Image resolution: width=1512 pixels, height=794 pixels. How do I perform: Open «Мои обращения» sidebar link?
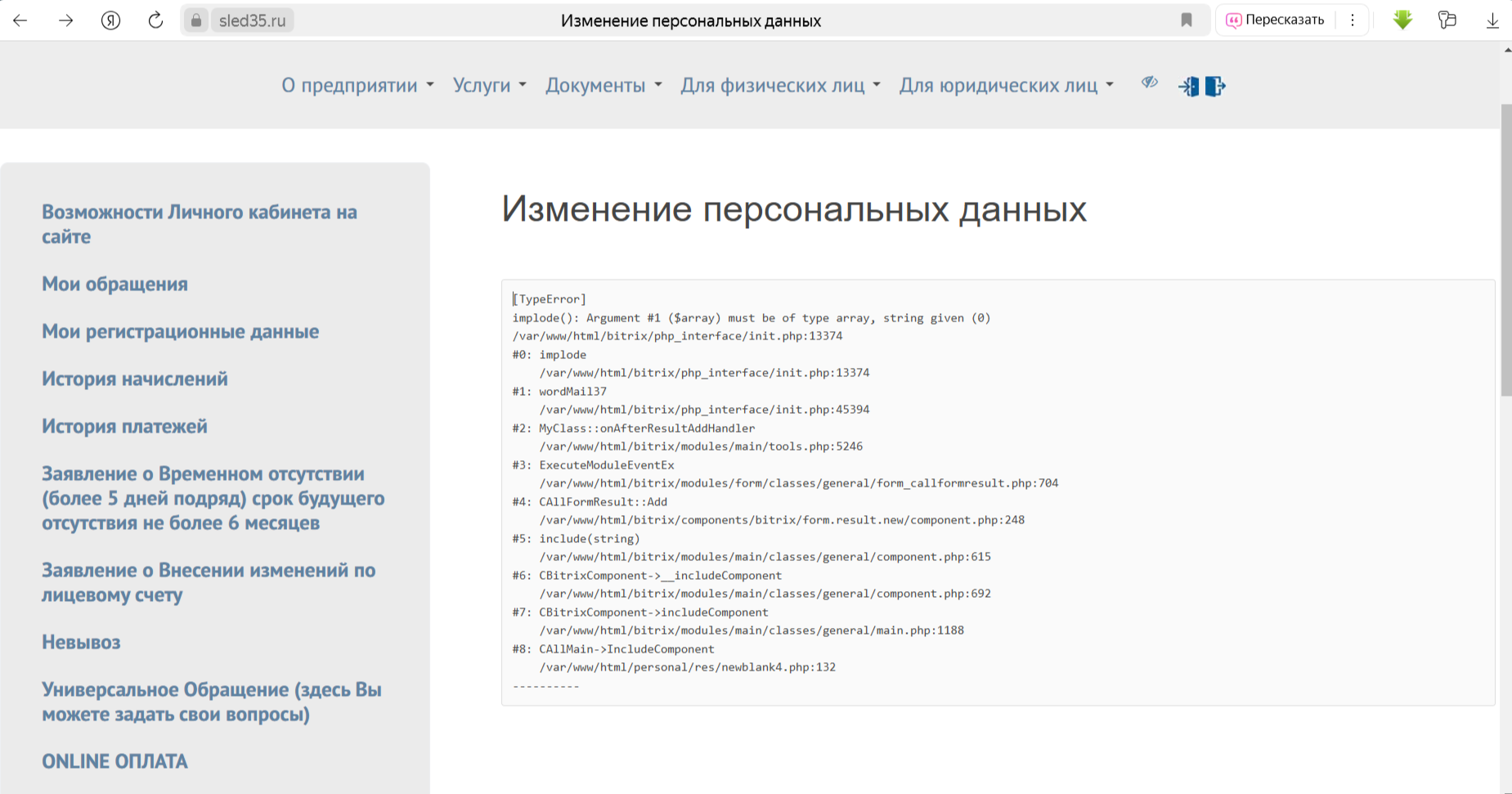pos(114,284)
